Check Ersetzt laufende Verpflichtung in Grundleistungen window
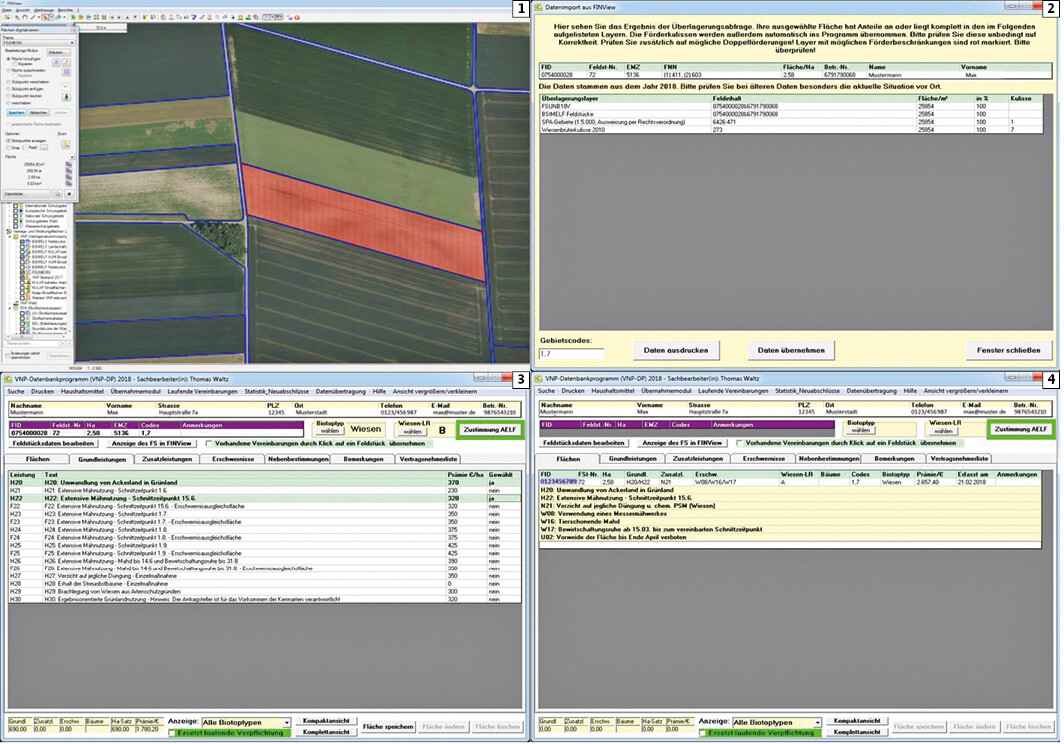The width and height of the screenshot is (1064, 744). [172, 733]
